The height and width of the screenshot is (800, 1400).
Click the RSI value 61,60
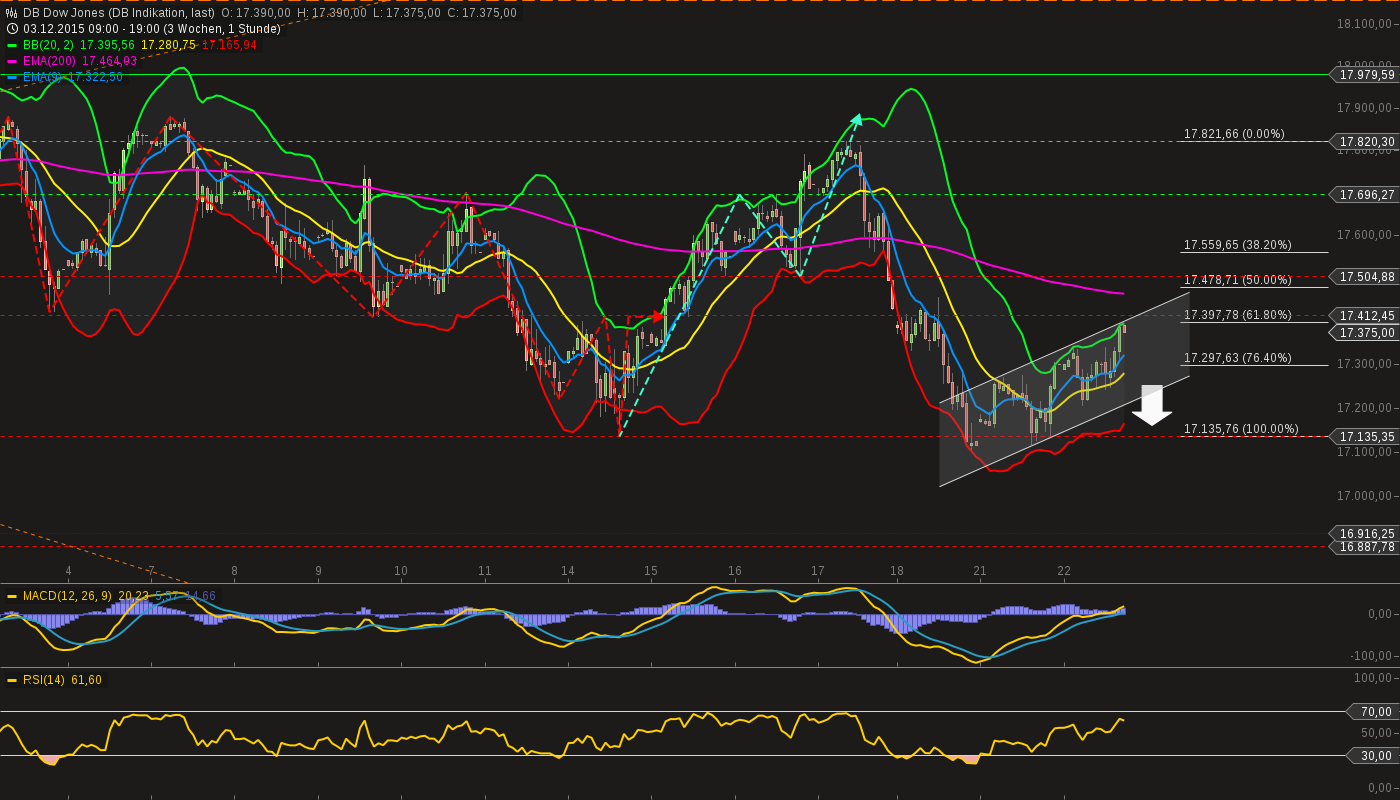[x=88, y=680]
